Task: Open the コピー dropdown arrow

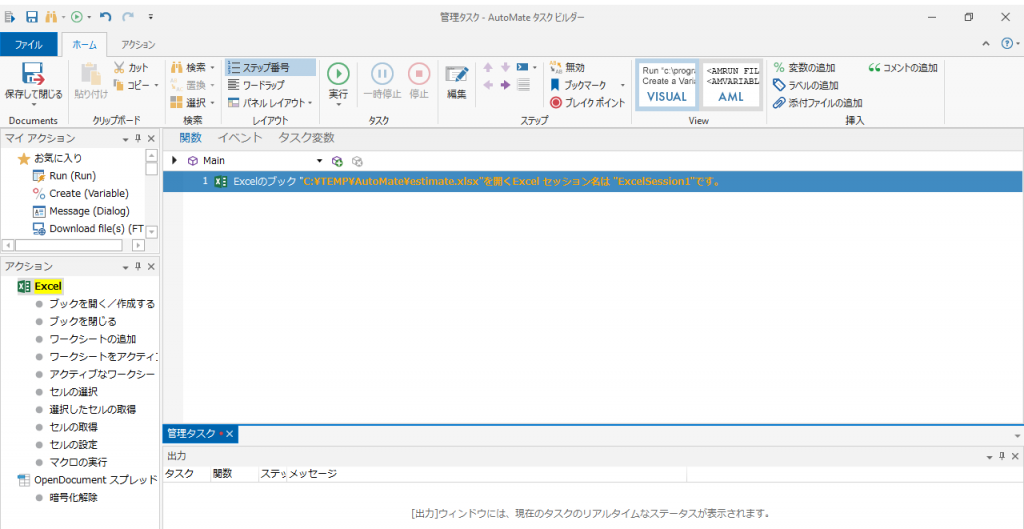Action: click(x=157, y=85)
